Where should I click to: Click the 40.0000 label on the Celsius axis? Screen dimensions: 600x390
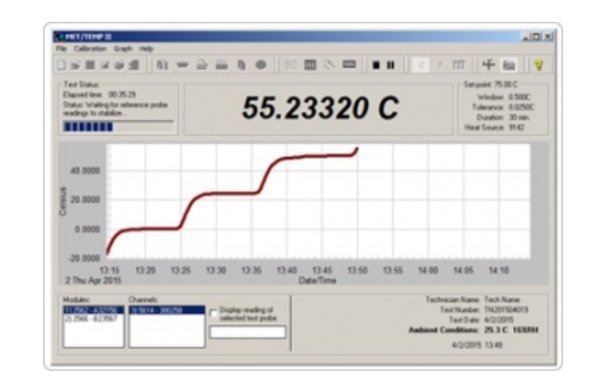[85, 170]
